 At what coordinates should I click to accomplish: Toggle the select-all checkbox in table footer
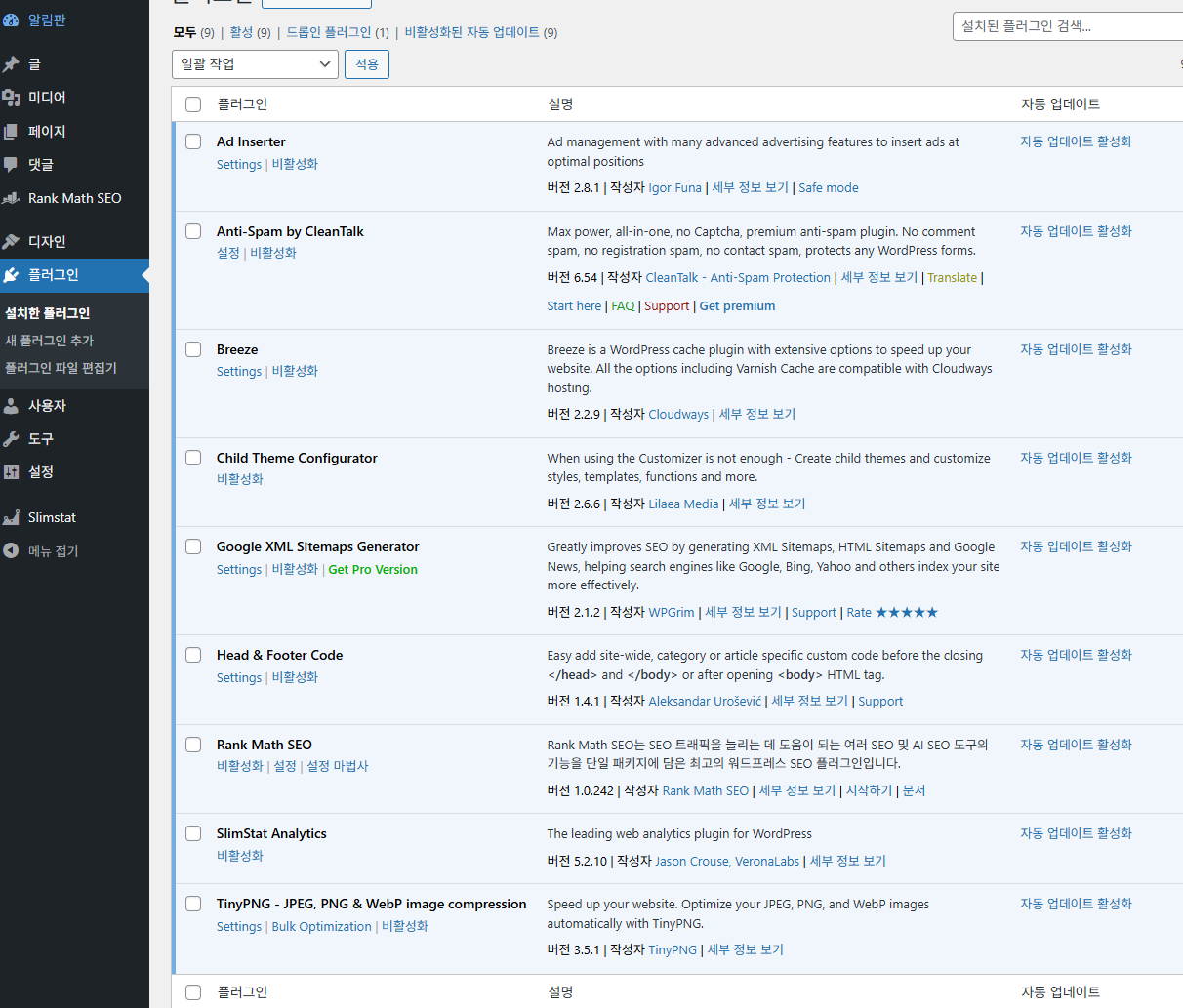193,992
